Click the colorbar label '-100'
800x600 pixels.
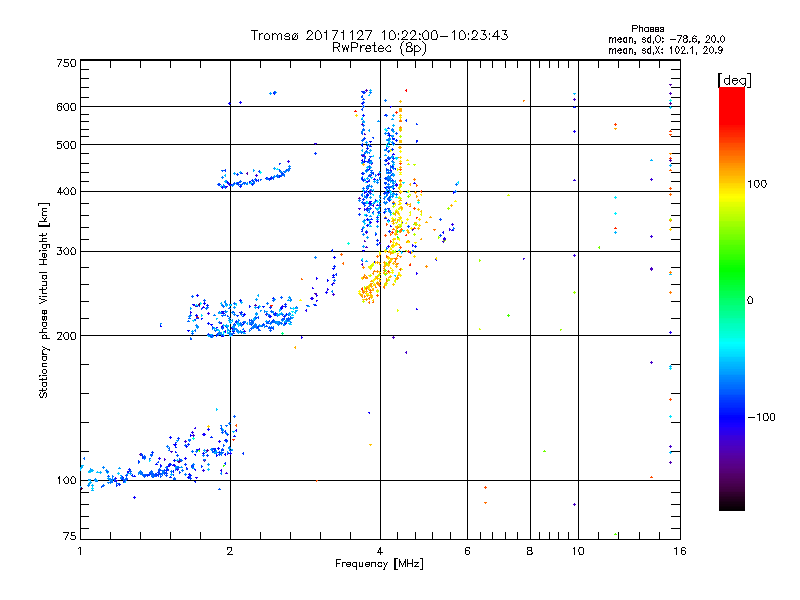click(x=761, y=417)
